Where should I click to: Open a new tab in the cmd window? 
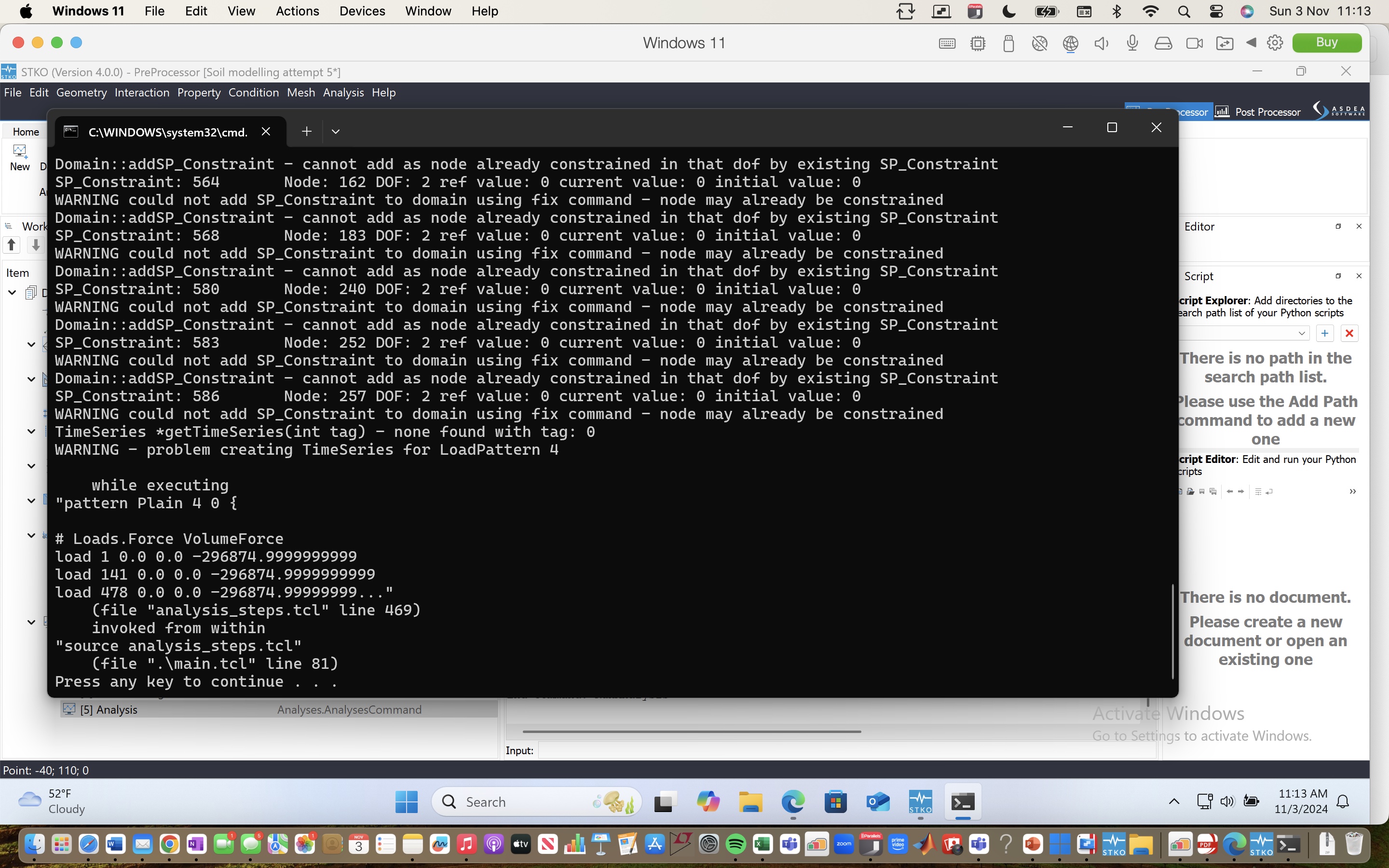click(x=307, y=132)
